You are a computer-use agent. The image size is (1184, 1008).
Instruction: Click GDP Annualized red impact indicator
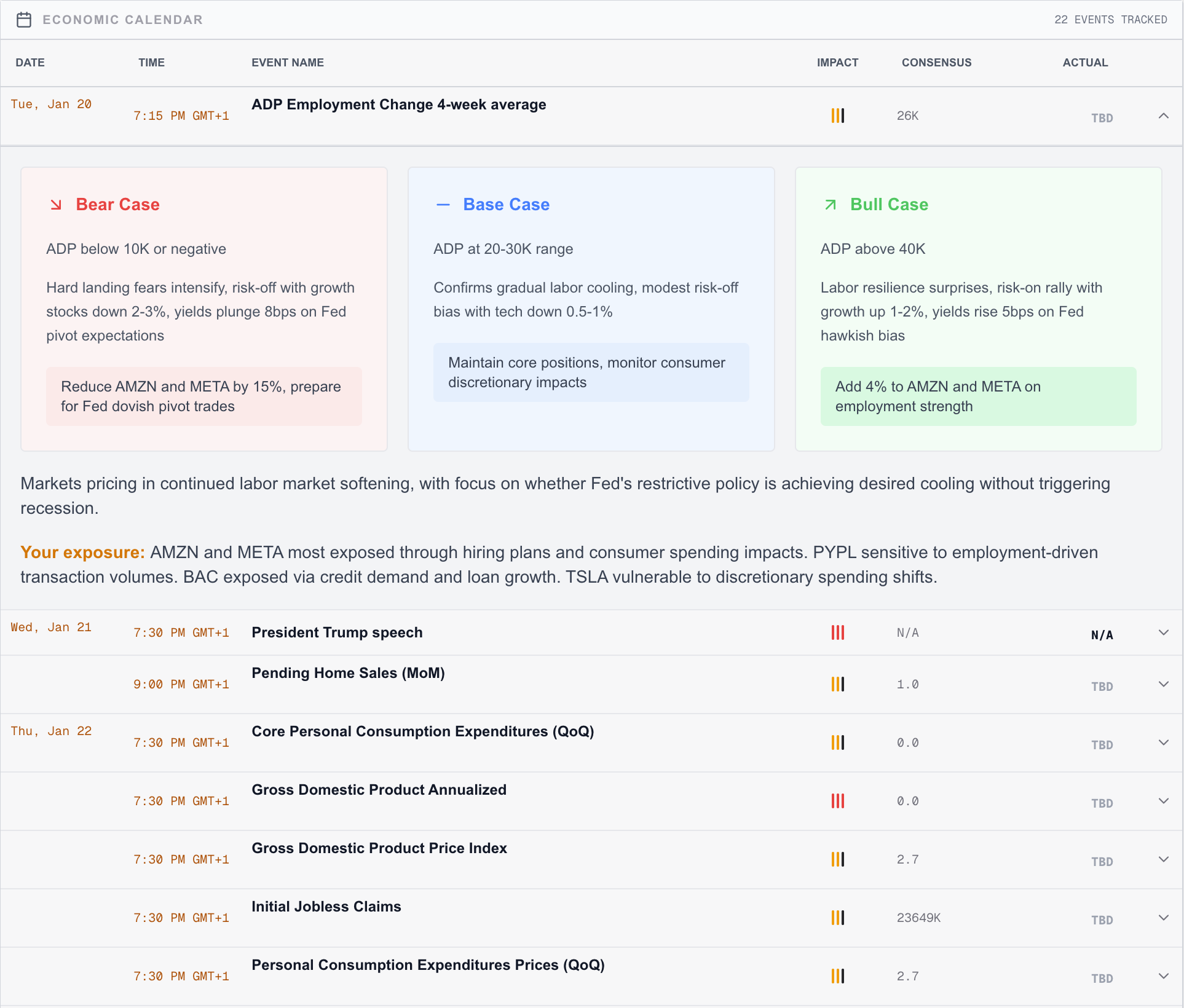click(x=837, y=801)
